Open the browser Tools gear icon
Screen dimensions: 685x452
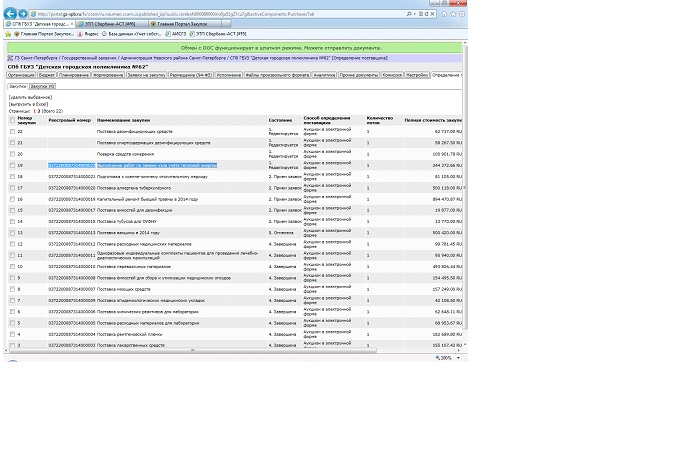(462, 14)
